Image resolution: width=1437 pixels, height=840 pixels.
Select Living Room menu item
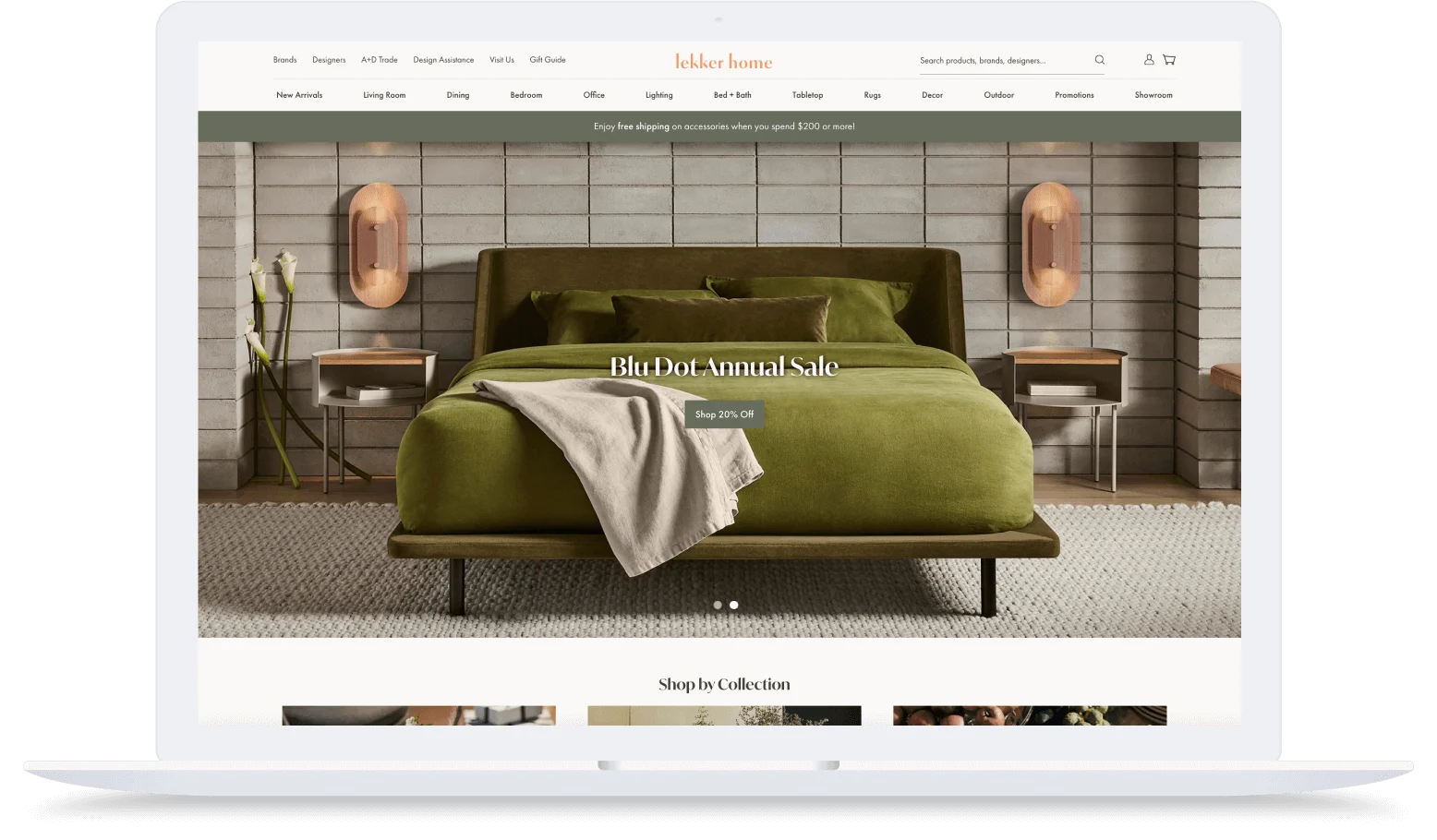pyautogui.click(x=384, y=95)
